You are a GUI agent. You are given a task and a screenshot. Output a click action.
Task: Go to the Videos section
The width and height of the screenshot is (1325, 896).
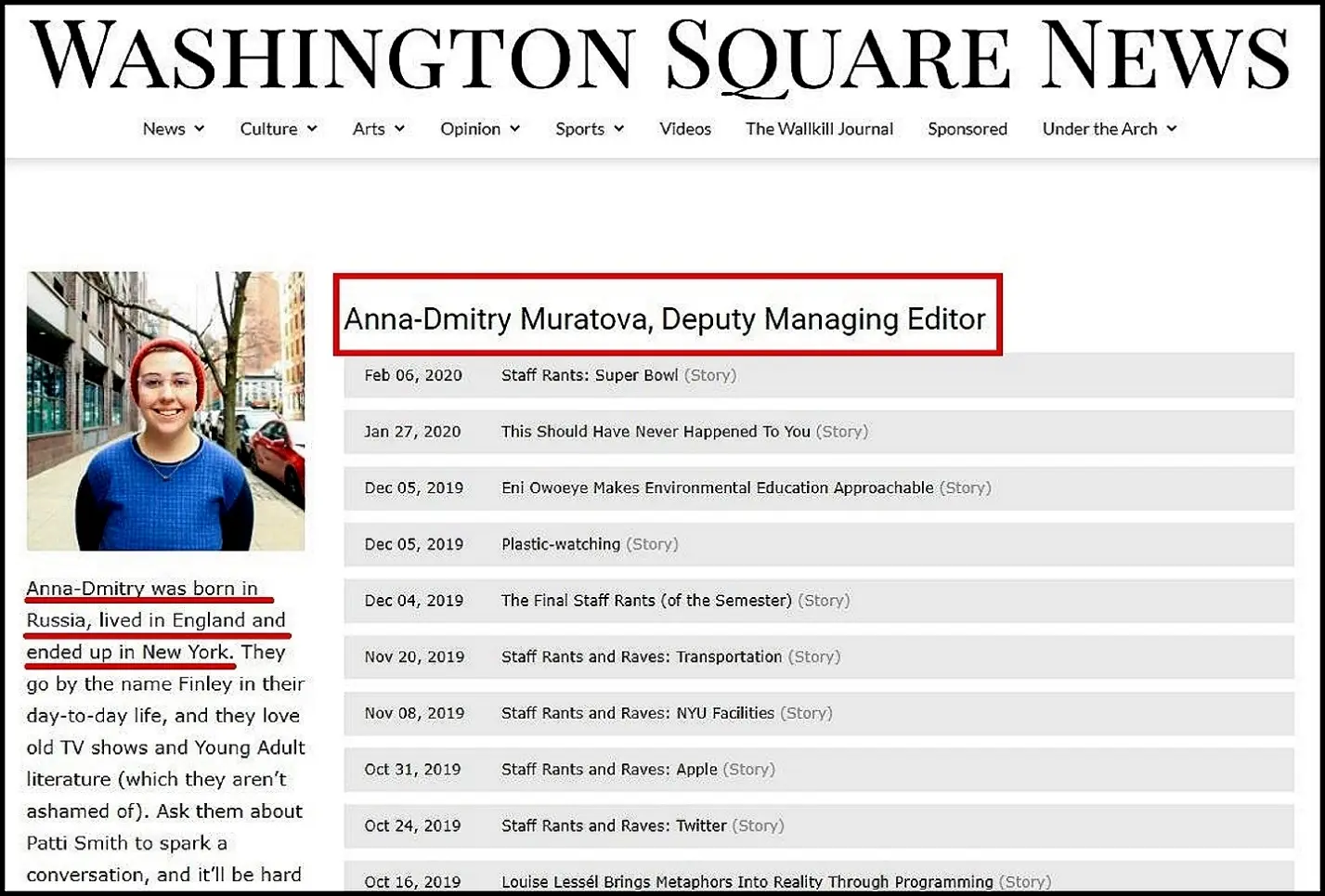click(684, 129)
